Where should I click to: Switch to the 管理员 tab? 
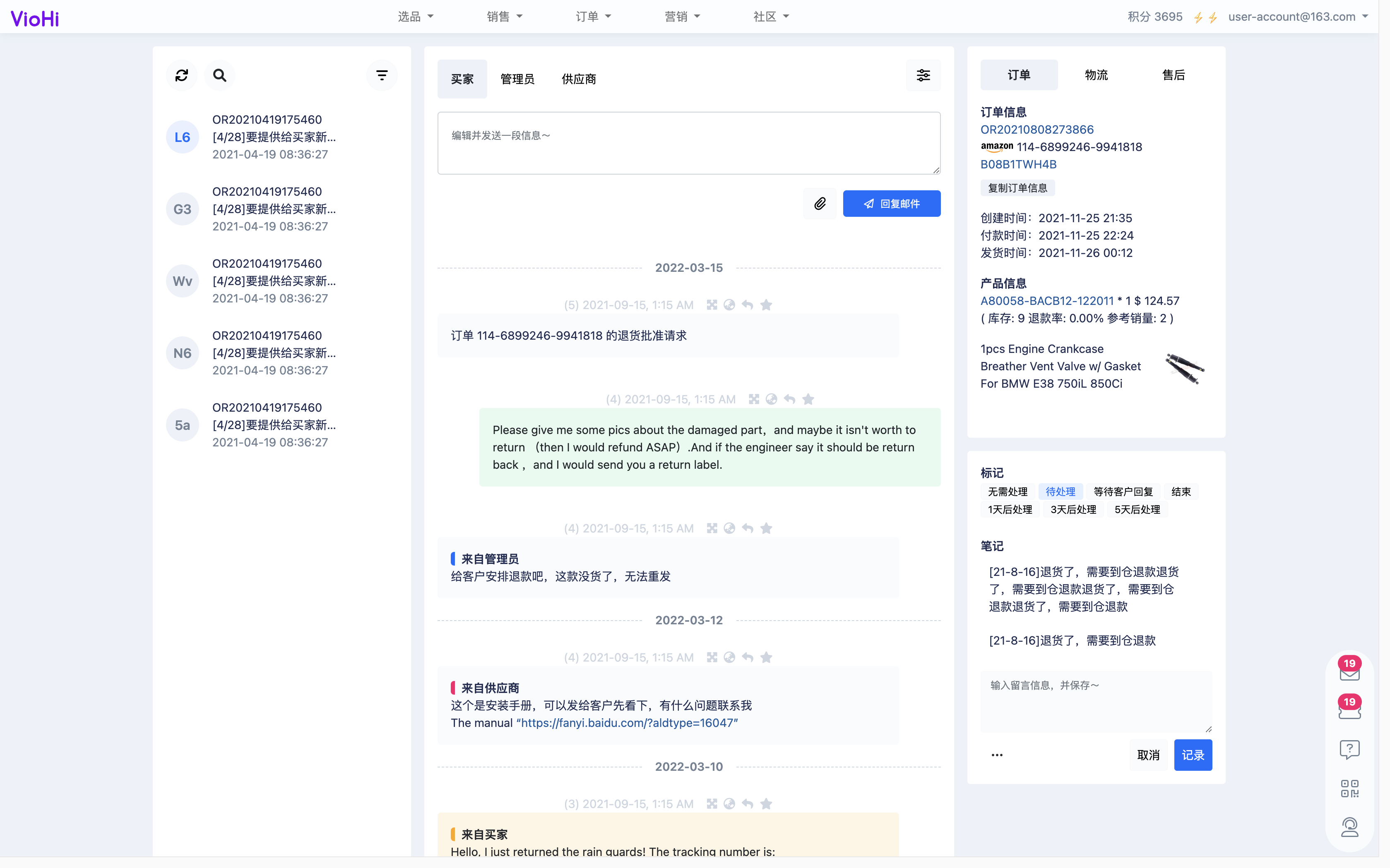pyautogui.click(x=517, y=79)
